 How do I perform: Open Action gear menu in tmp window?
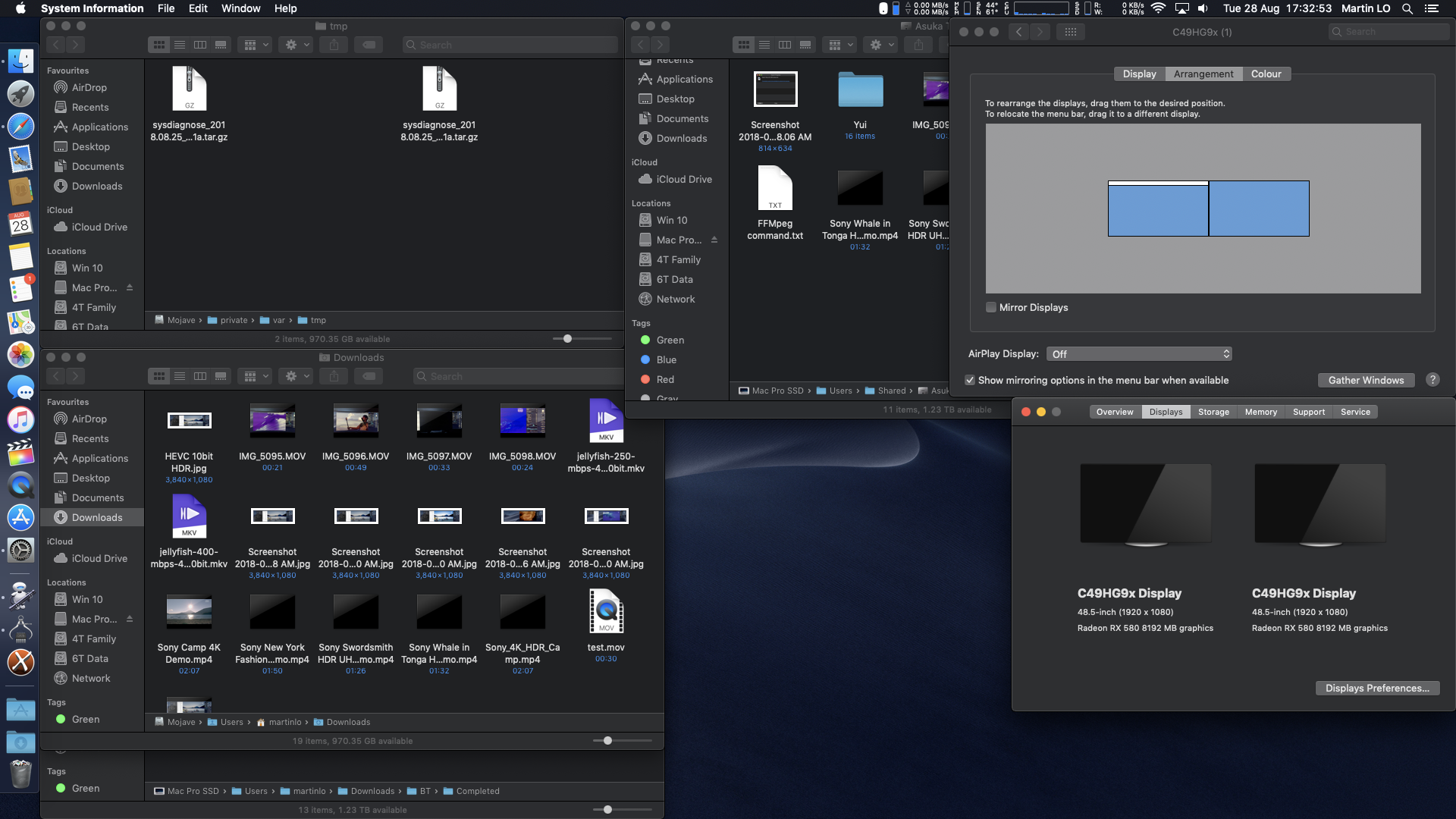point(296,45)
